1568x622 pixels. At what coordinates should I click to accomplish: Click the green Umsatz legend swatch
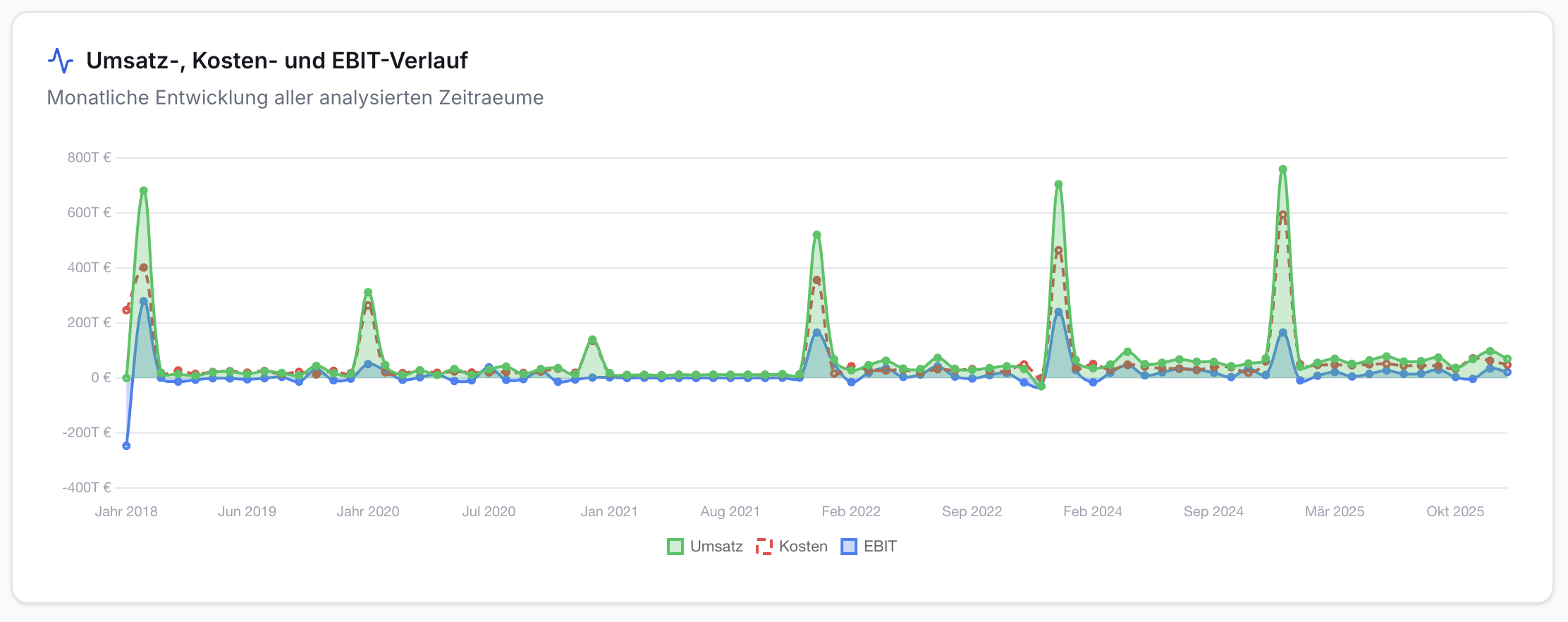pyautogui.click(x=675, y=547)
